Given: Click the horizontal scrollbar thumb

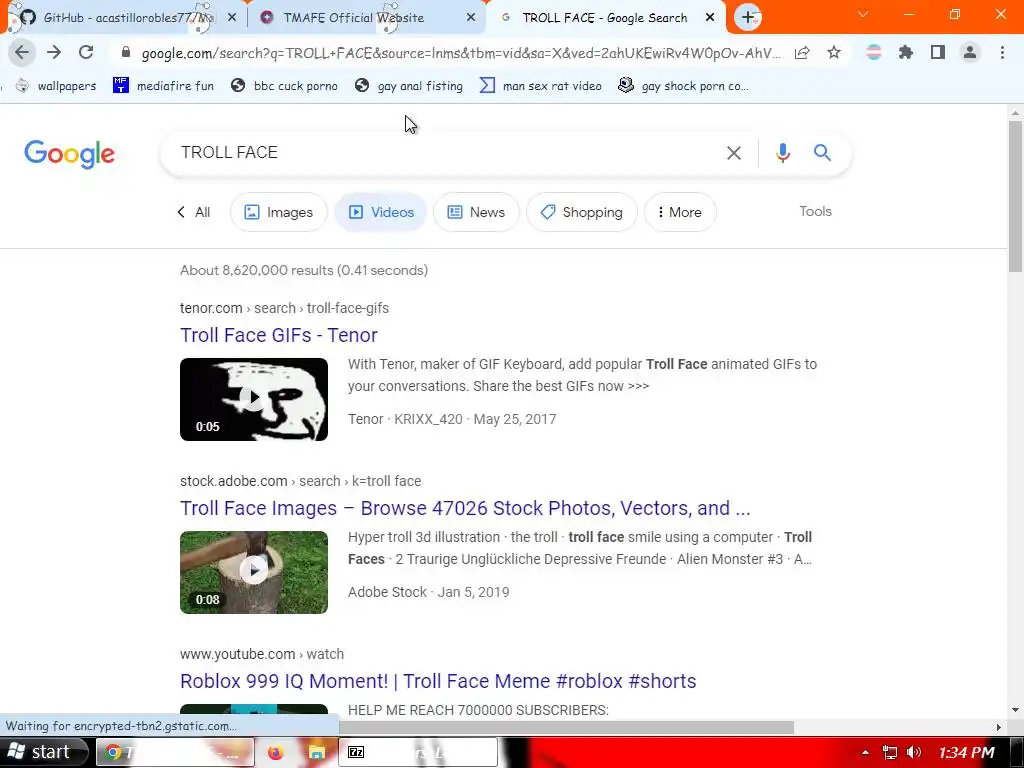Looking at the screenshot, I should tap(566, 727).
